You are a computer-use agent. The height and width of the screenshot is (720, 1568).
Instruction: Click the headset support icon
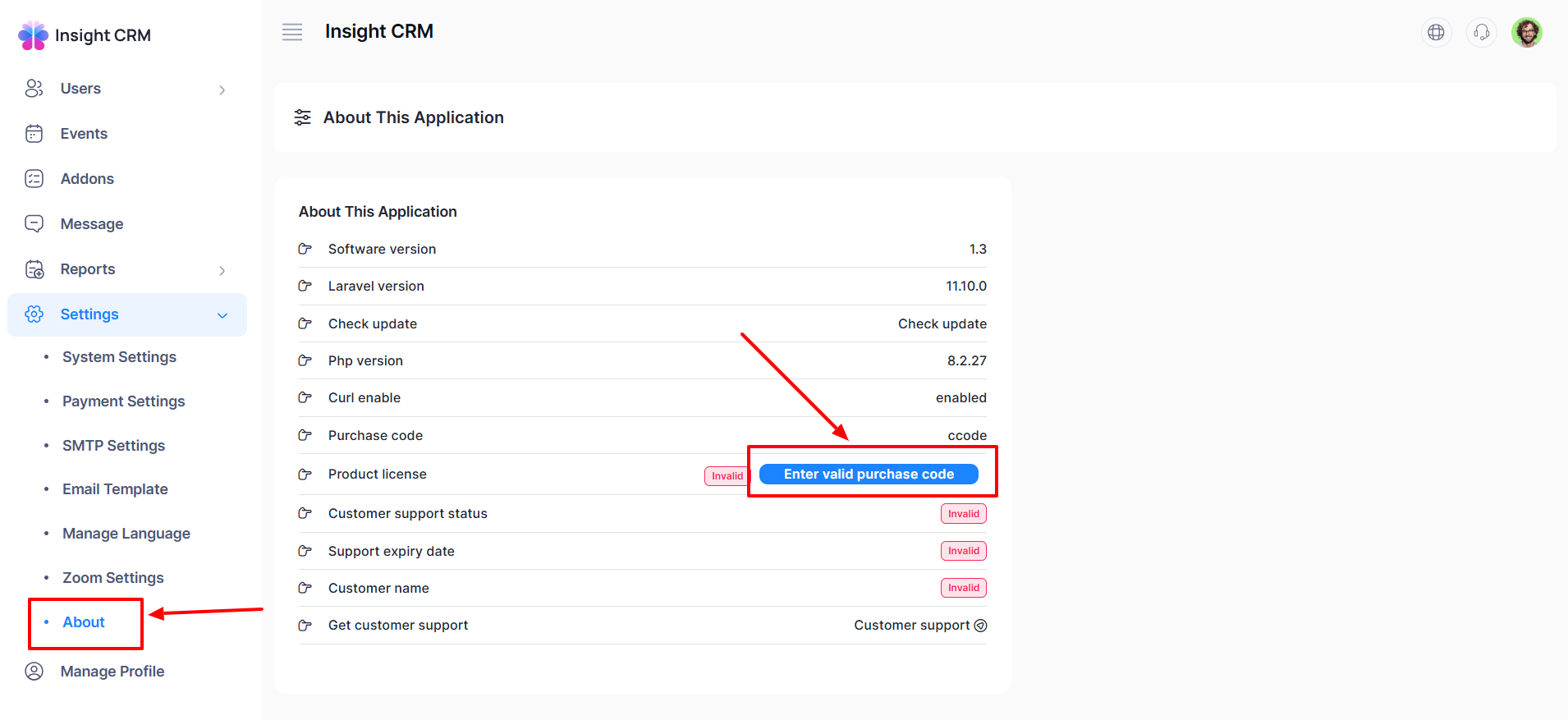pyautogui.click(x=1481, y=32)
